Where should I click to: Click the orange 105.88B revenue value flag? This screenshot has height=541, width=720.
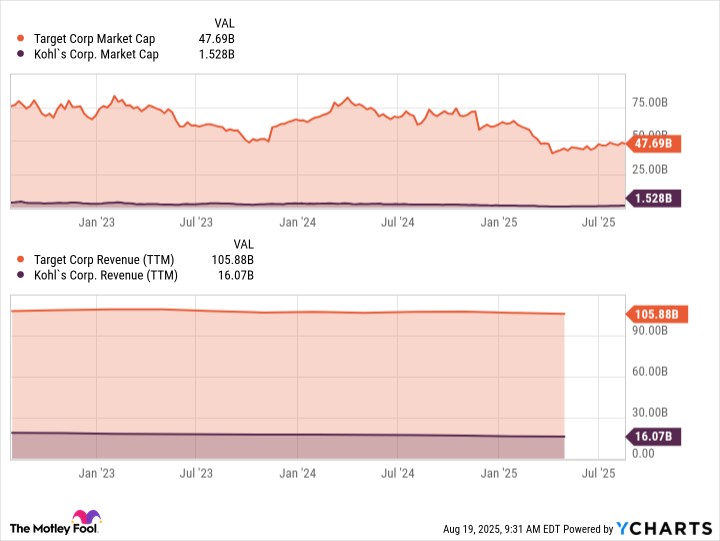tap(656, 314)
